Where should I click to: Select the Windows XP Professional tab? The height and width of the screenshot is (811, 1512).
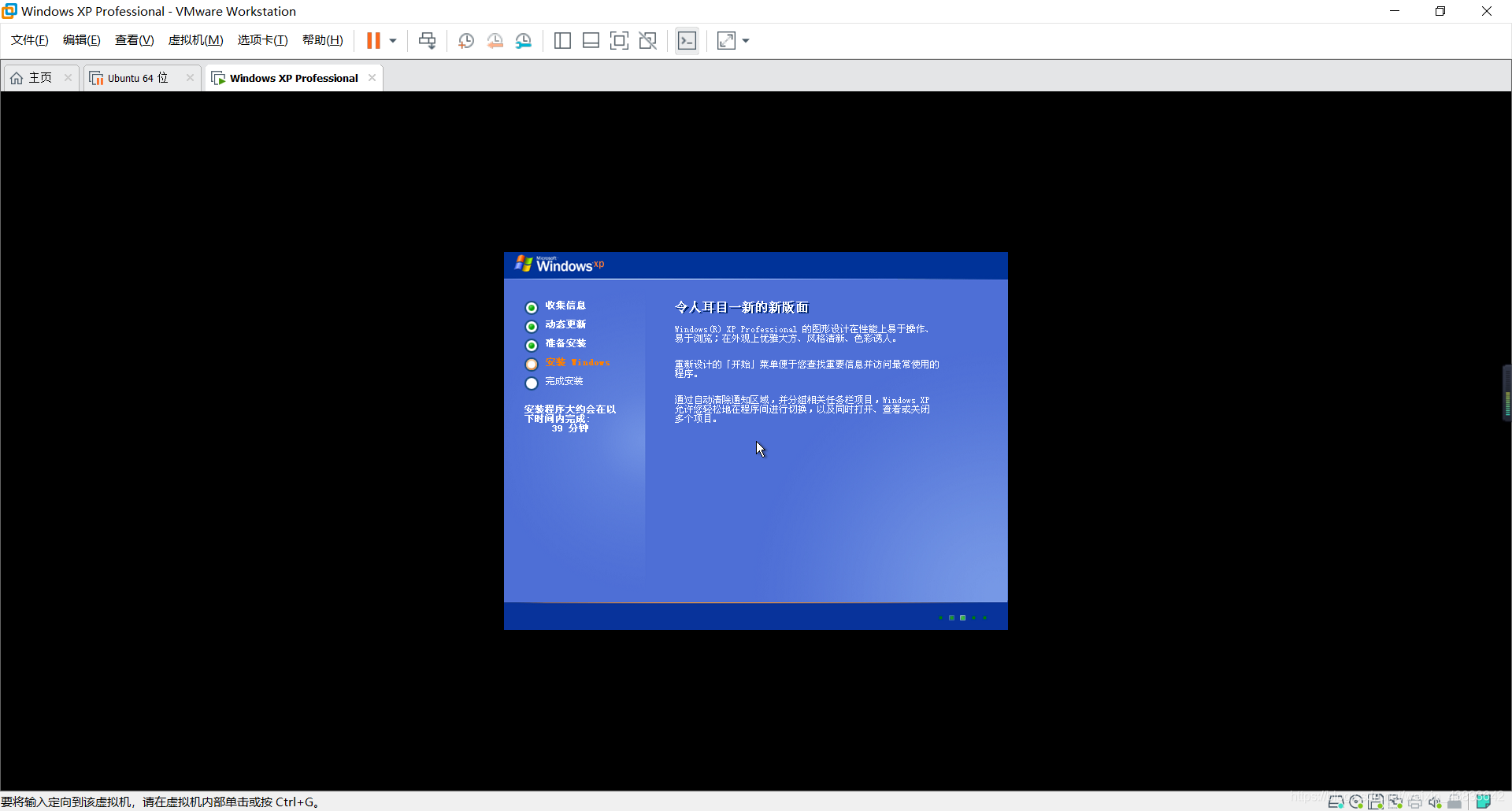pyautogui.click(x=294, y=78)
